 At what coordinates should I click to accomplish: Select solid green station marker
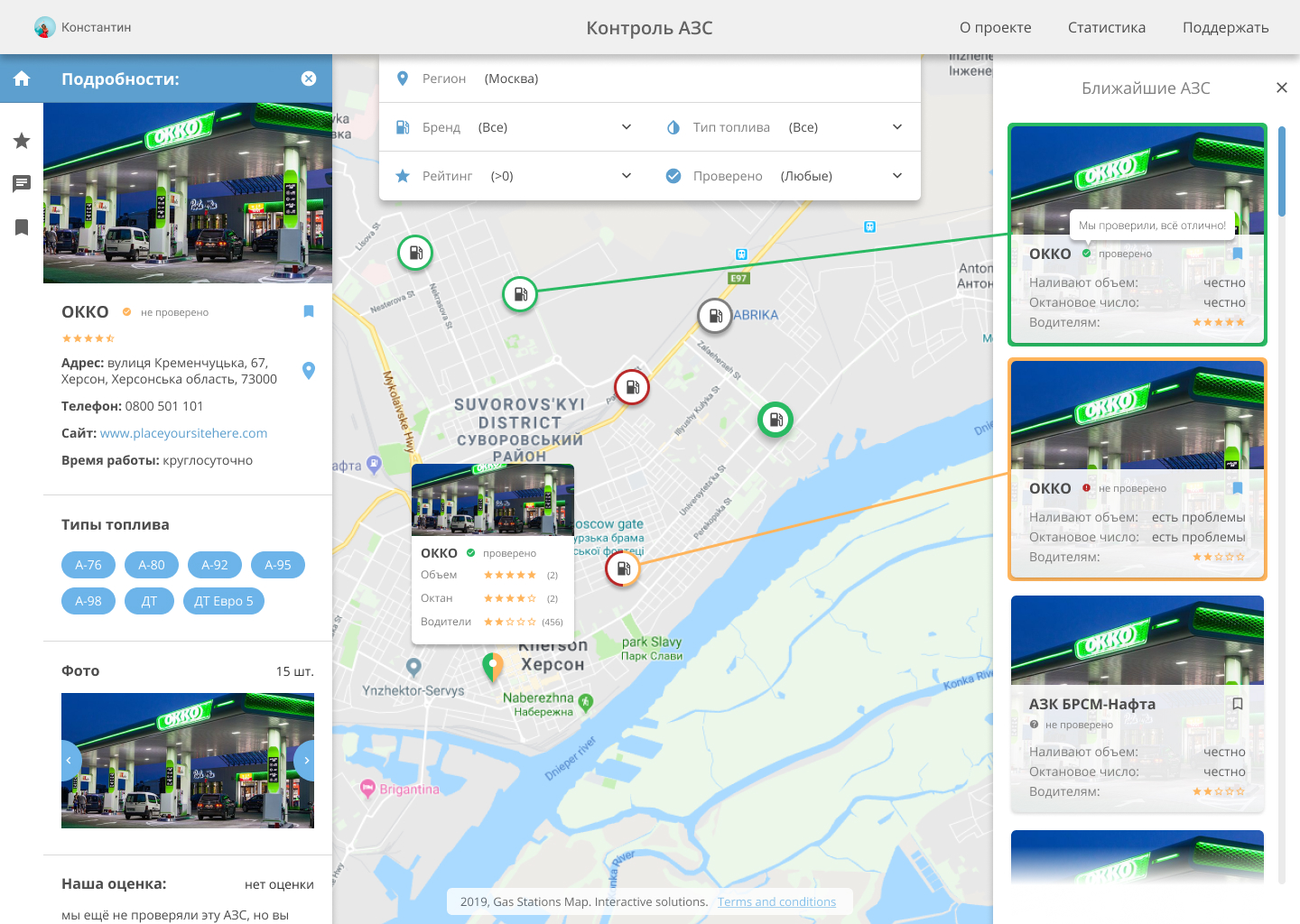775,420
